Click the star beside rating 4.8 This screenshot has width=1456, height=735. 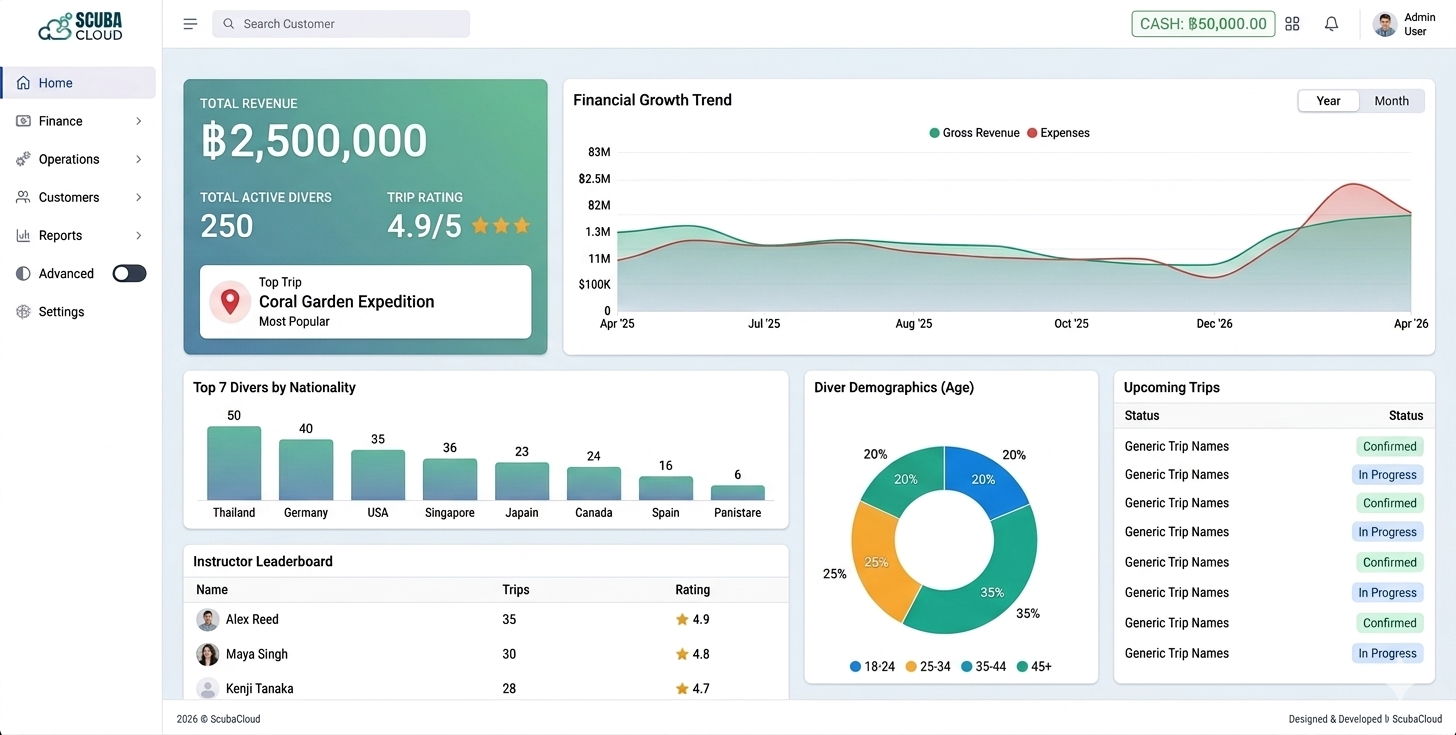(682, 654)
